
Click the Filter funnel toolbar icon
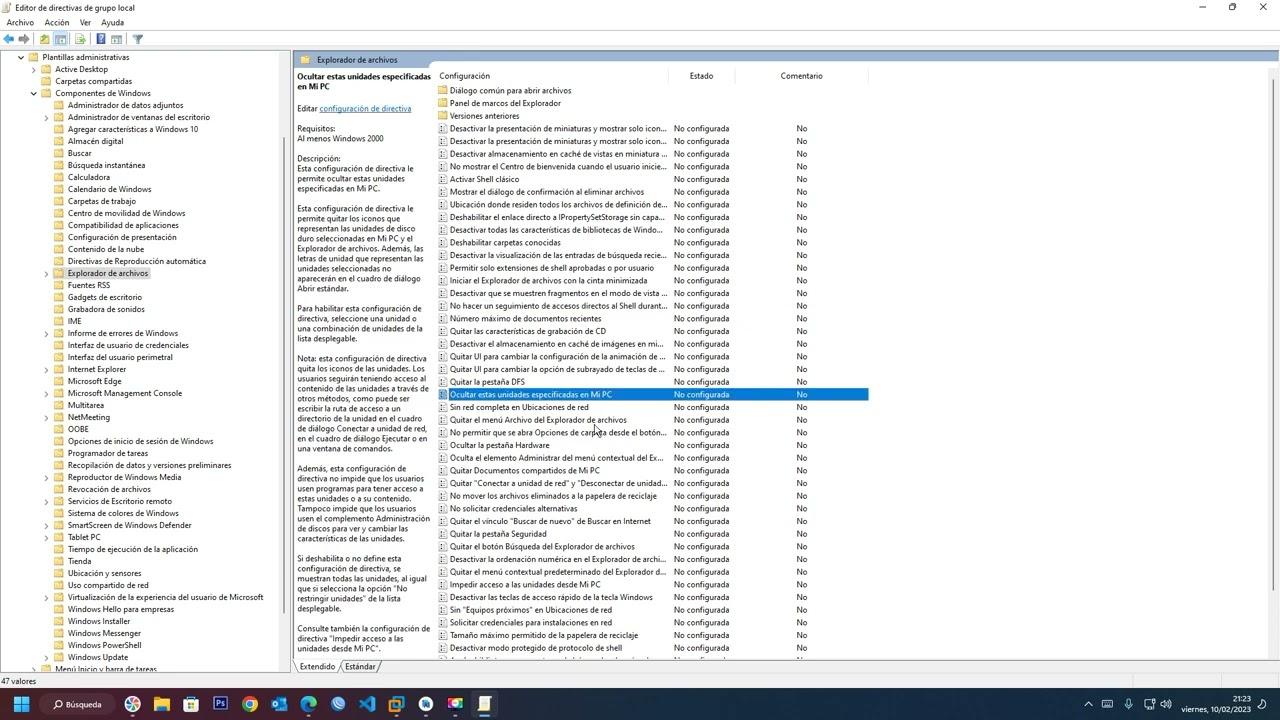tap(138, 39)
